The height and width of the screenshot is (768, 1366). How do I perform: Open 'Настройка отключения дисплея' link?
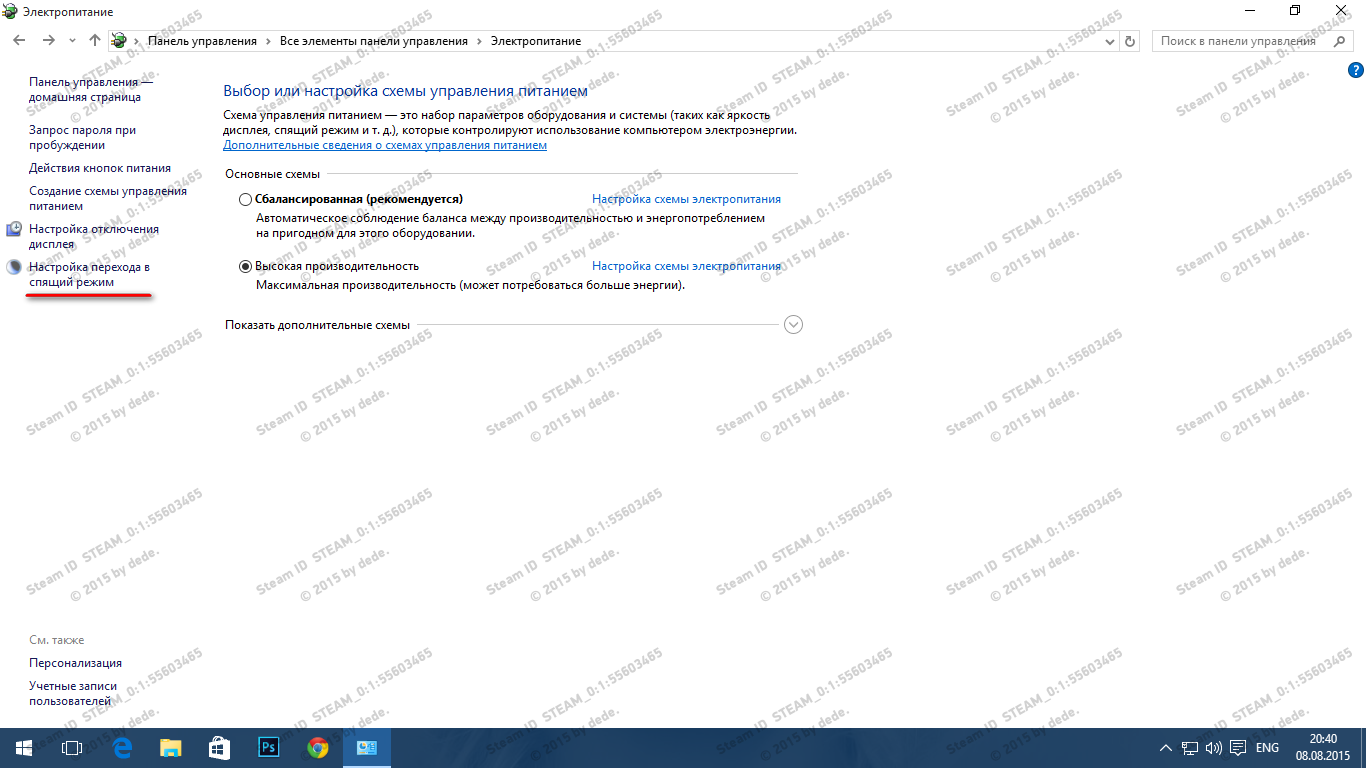pyautogui.click(x=94, y=236)
